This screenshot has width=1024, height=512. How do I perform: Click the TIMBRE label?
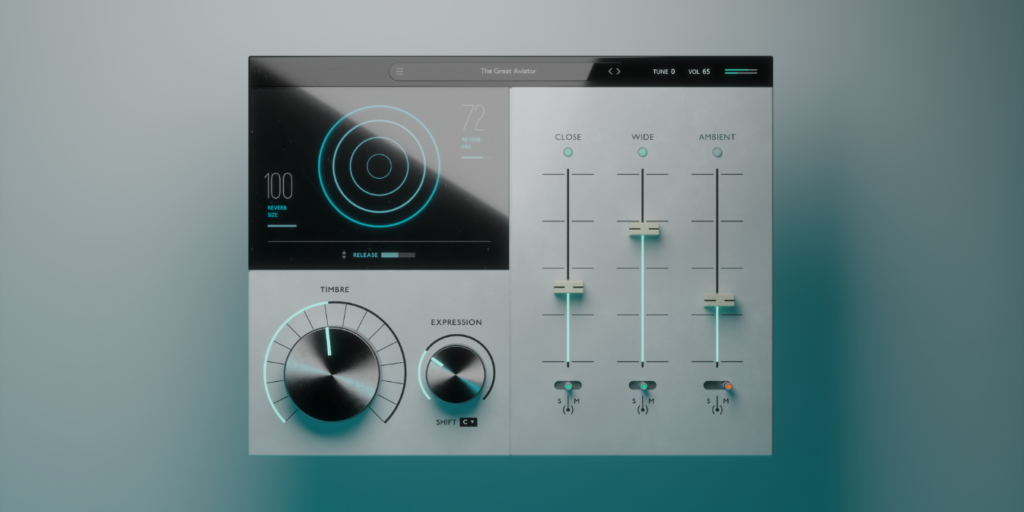[x=334, y=289]
